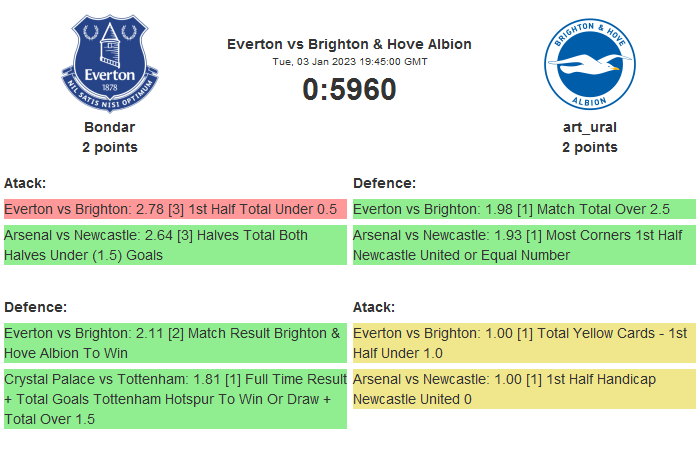Click the Everton club crest

110,63
